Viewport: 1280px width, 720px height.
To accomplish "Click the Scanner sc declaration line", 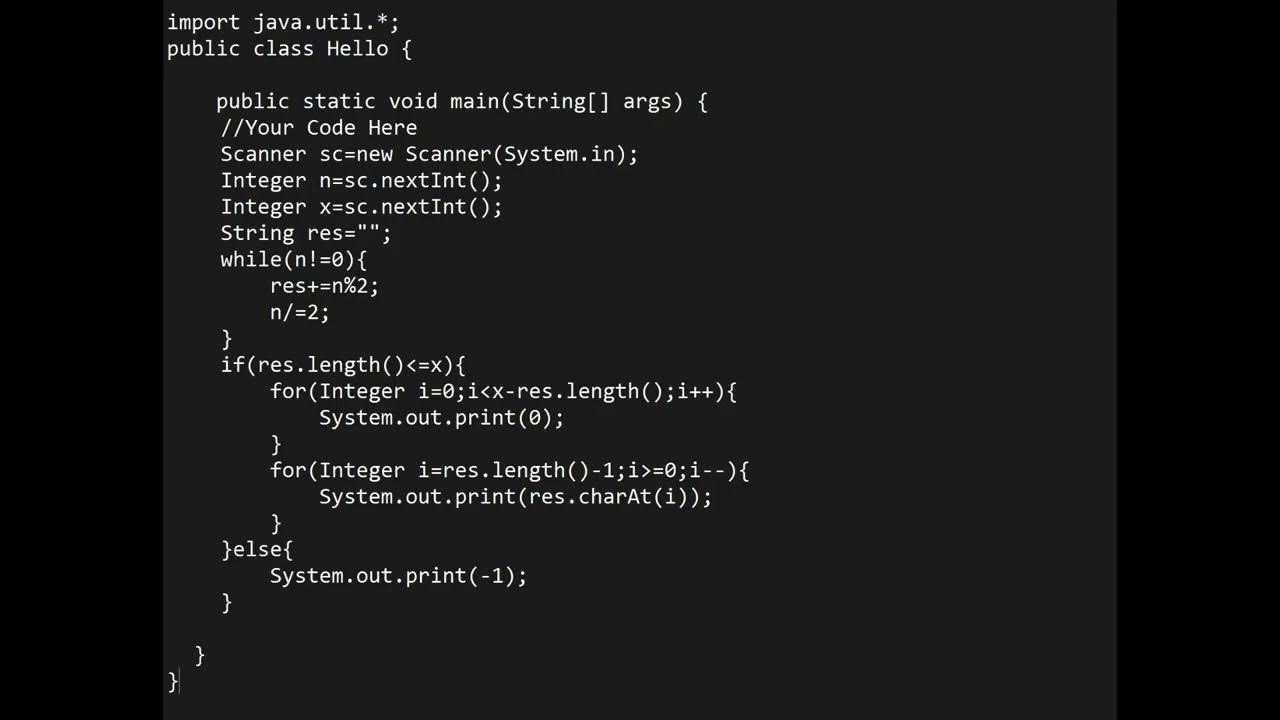I will click(428, 154).
